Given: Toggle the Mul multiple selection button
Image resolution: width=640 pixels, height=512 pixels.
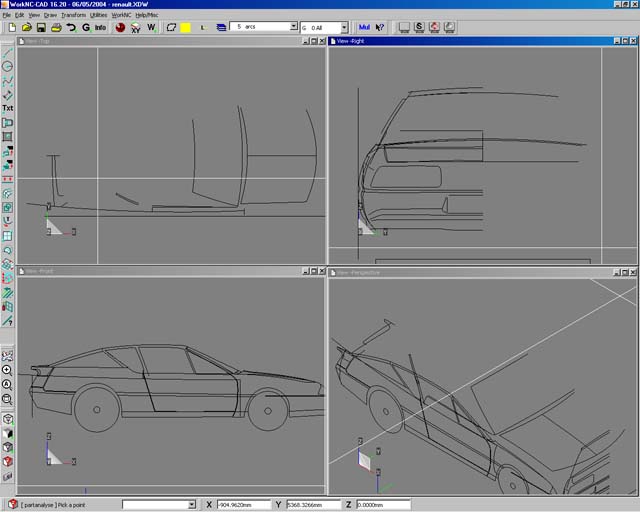Looking at the screenshot, I should (x=365, y=27).
